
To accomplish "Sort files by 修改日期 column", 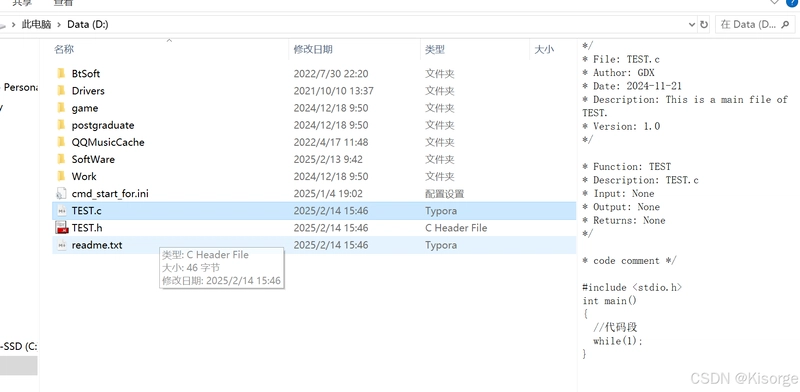I will pos(313,50).
